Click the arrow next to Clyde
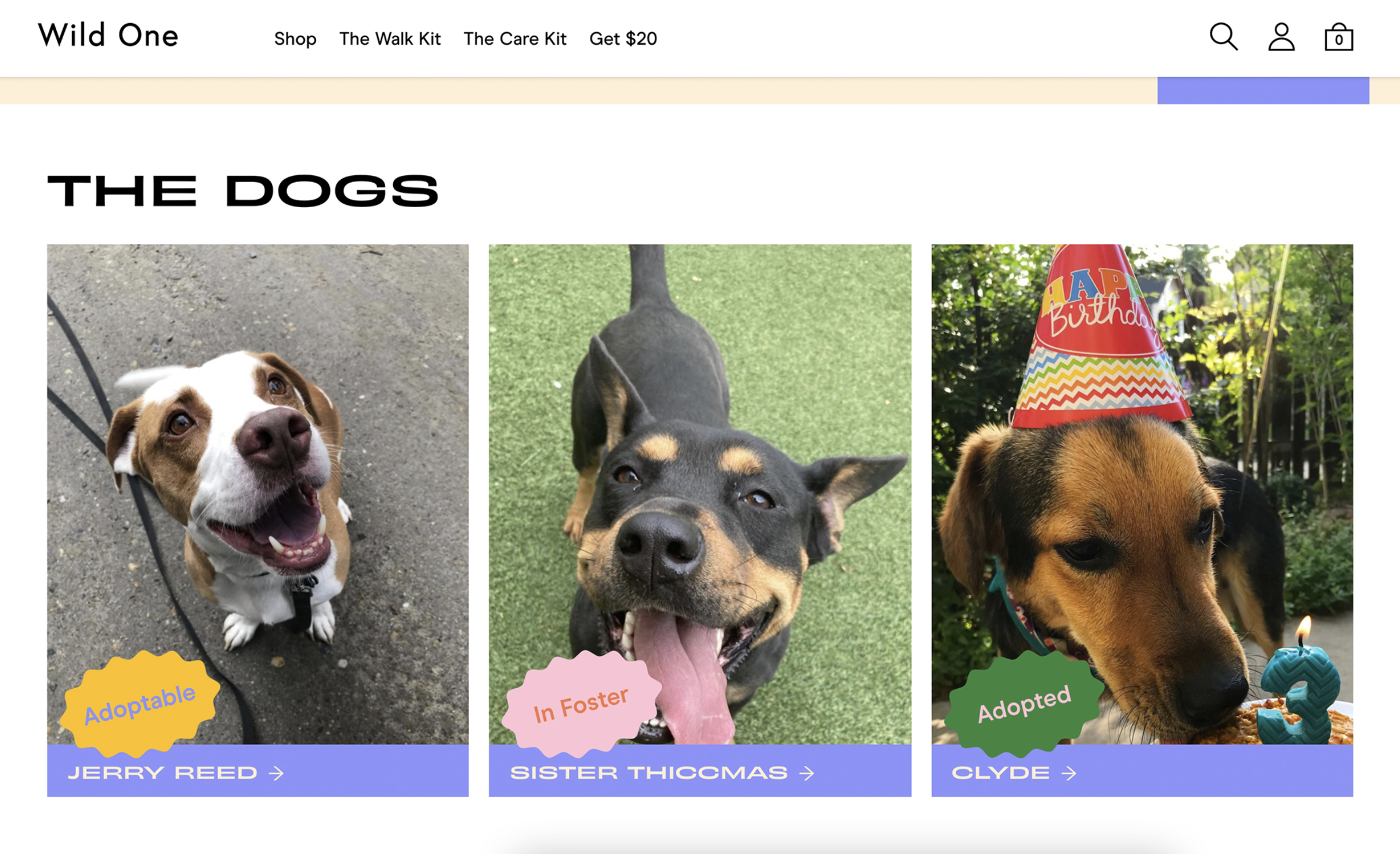This screenshot has height=854, width=1400. coord(1069,773)
